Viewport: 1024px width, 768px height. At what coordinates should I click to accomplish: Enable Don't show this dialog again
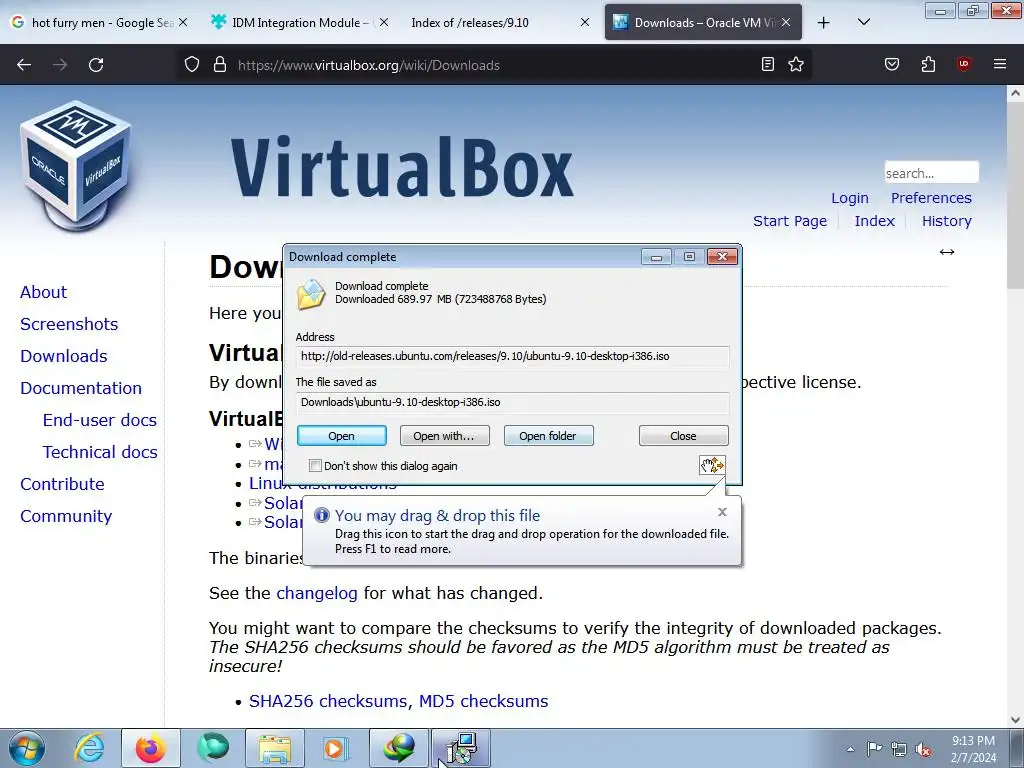point(315,466)
